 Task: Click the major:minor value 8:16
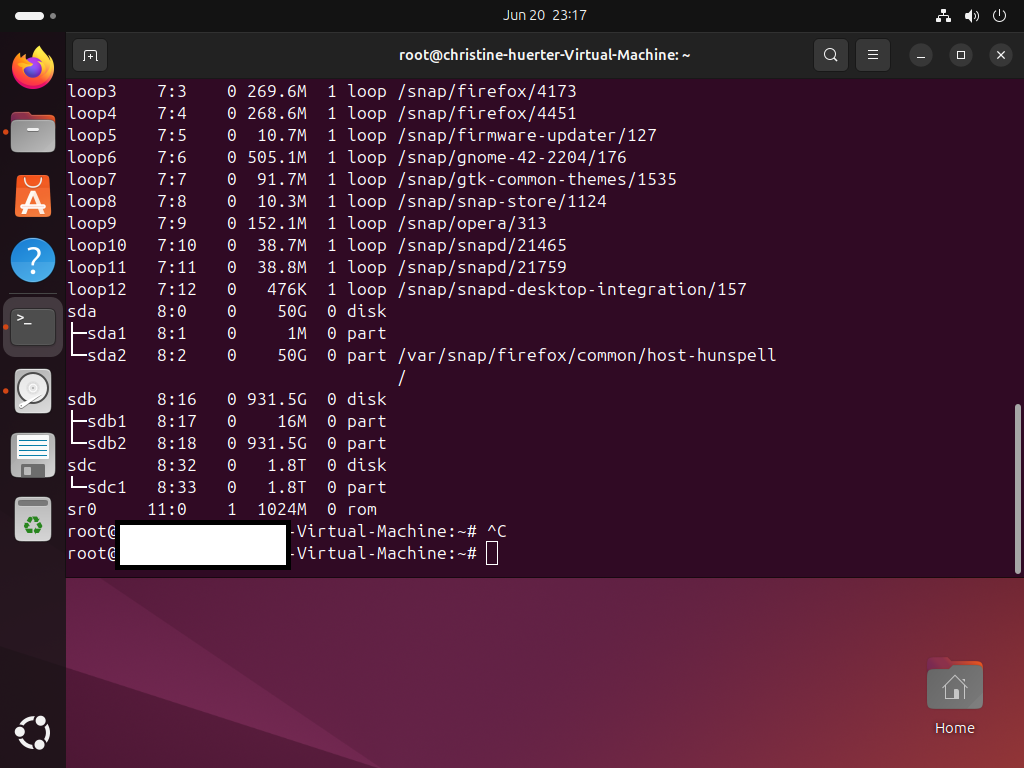176,399
